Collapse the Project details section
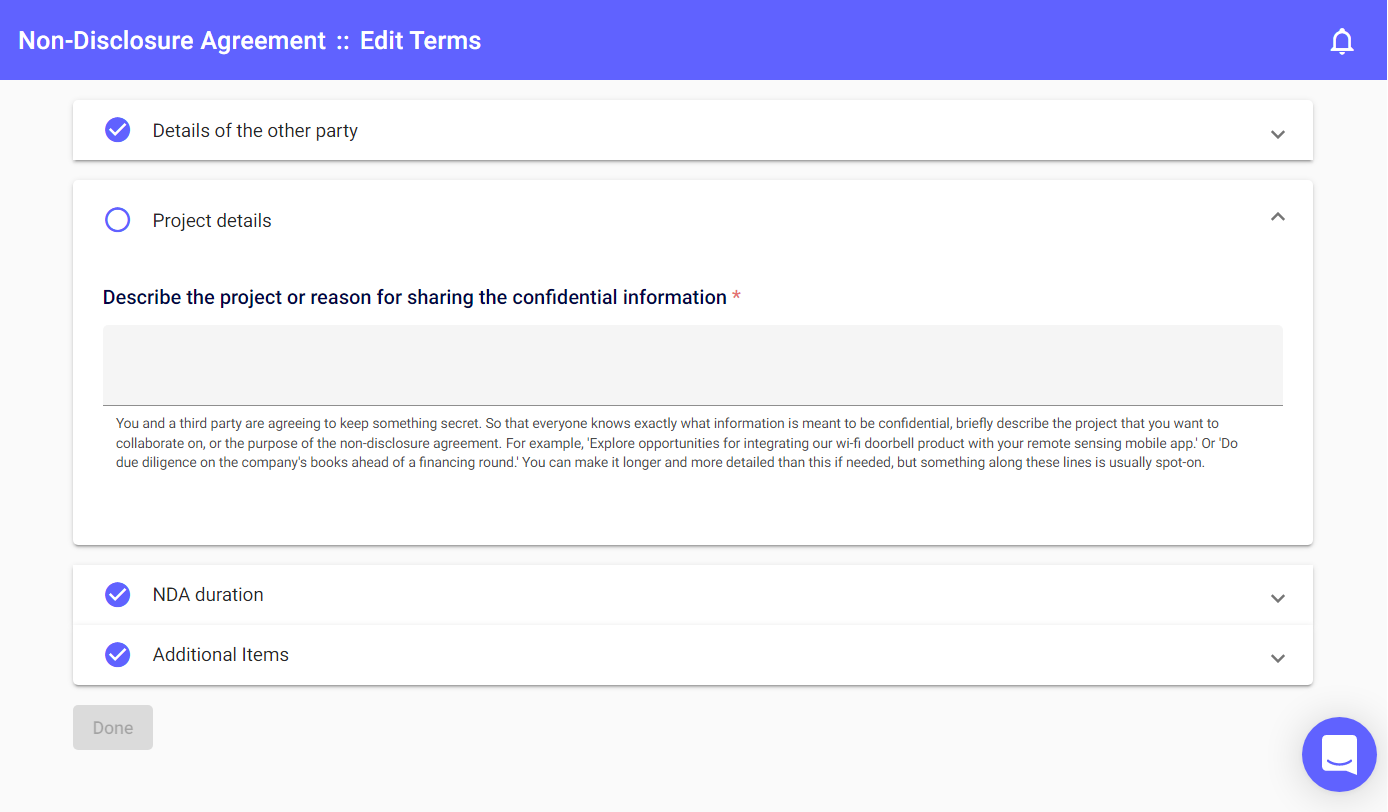The image size is (1388, 812). [x=1277, y=217]
